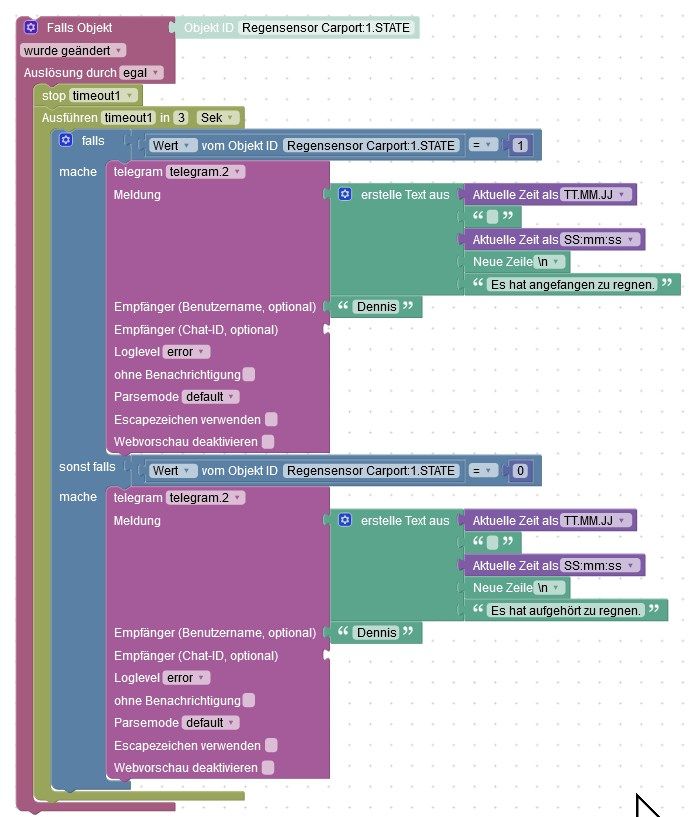This screenshot has width=689, height=817.
Task: Edit comparison number 1 in falls condition
Action: [520, 145]
